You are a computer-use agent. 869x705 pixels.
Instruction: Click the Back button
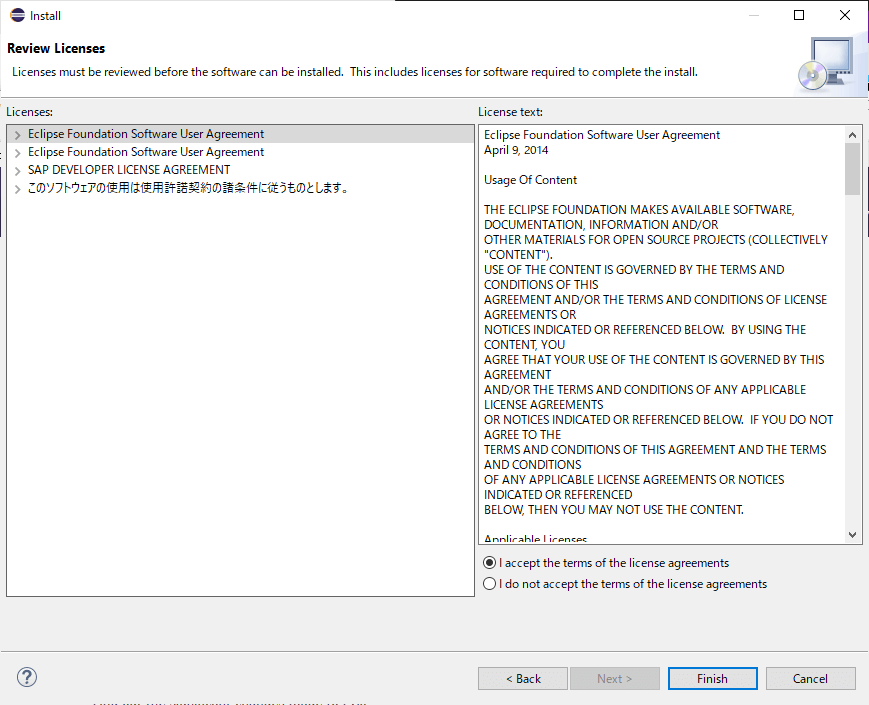tap(523, 678)
